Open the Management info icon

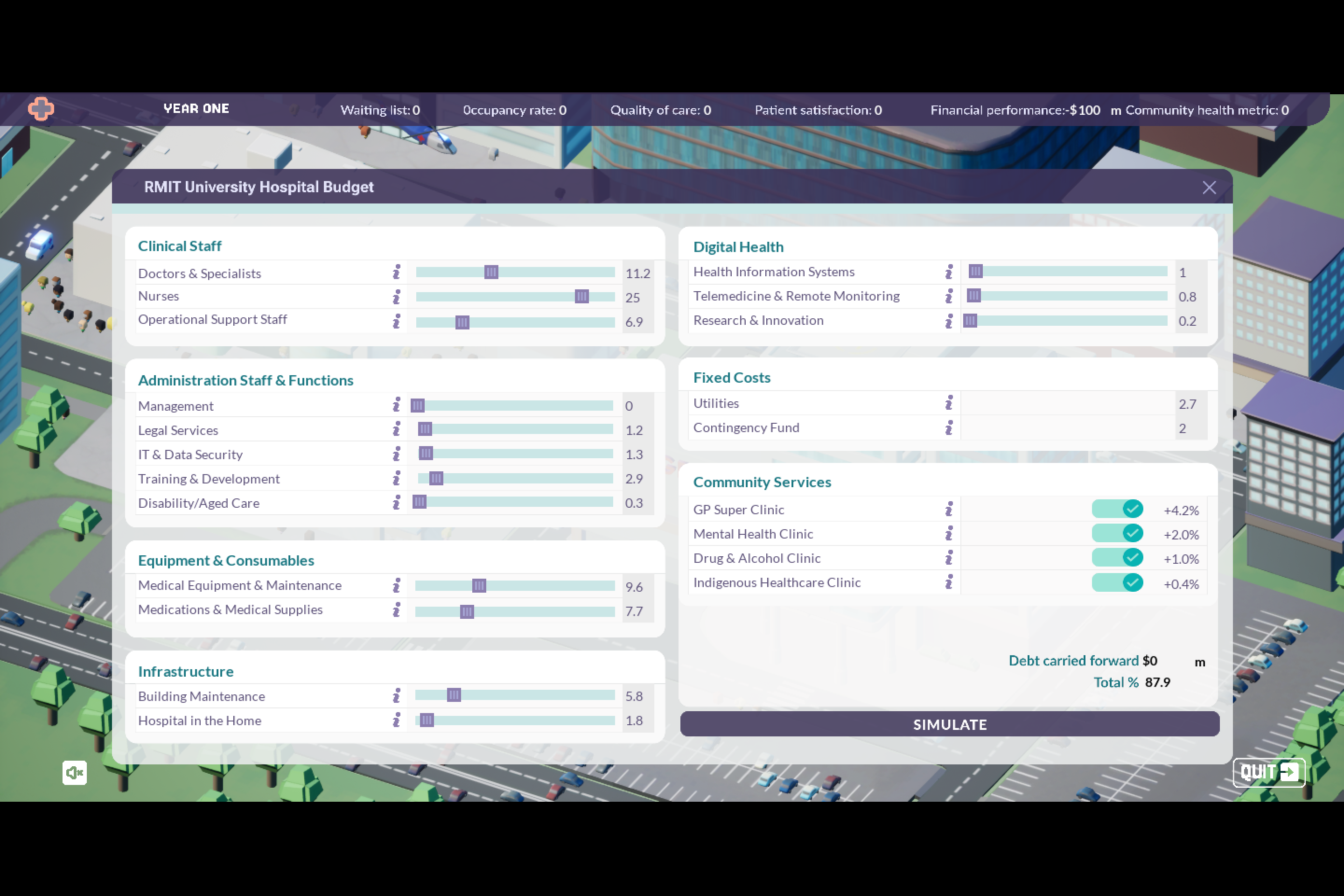tap(397, 405)
